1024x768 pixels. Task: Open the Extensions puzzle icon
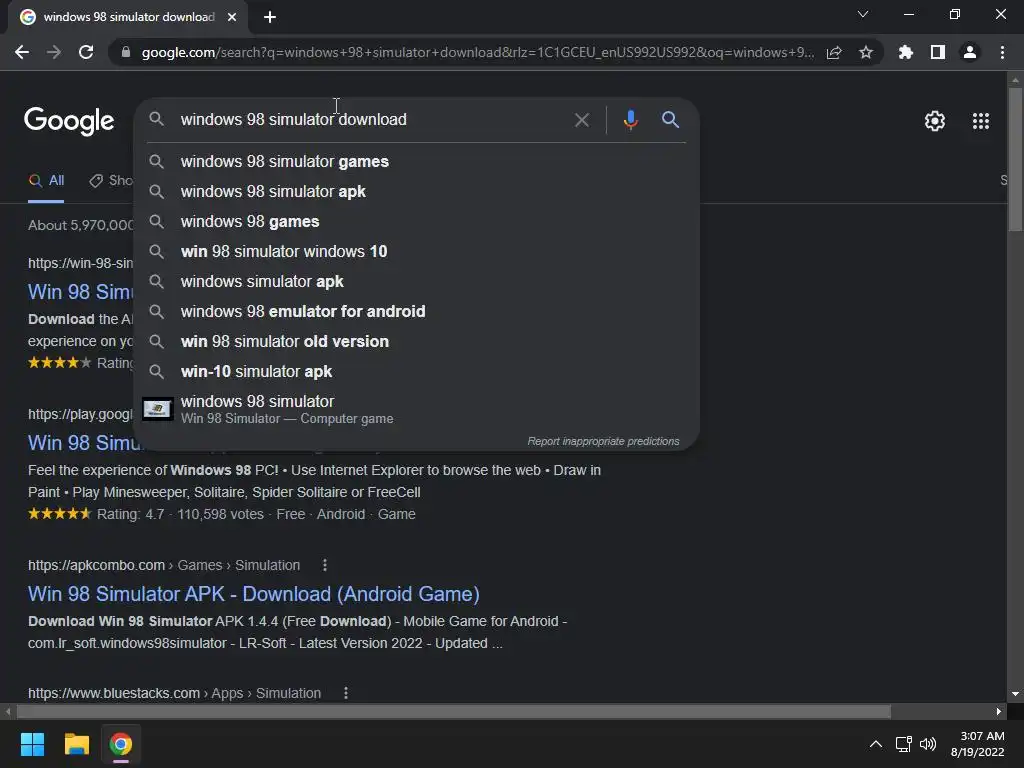(905, 52)
